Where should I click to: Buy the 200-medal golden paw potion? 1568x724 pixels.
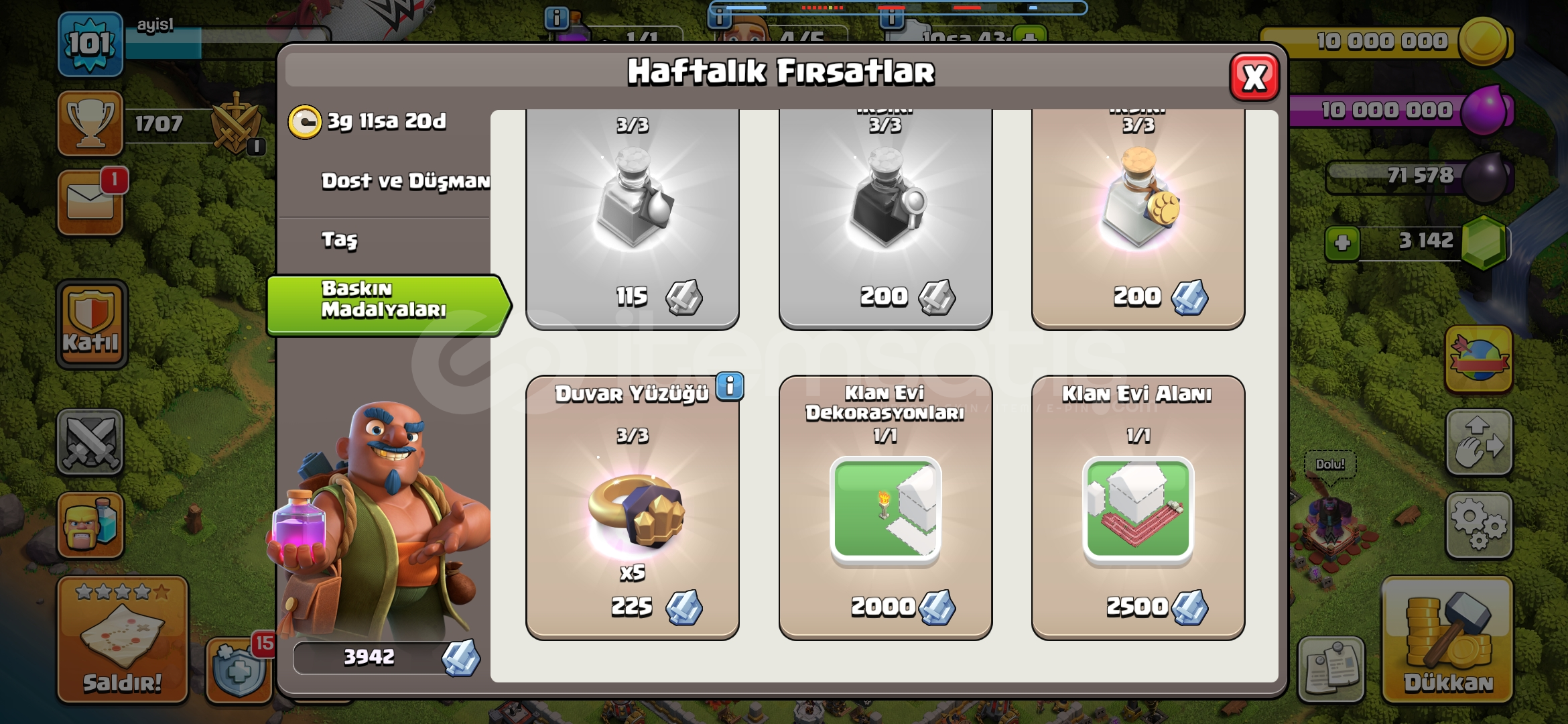(x=1138, y=219)
